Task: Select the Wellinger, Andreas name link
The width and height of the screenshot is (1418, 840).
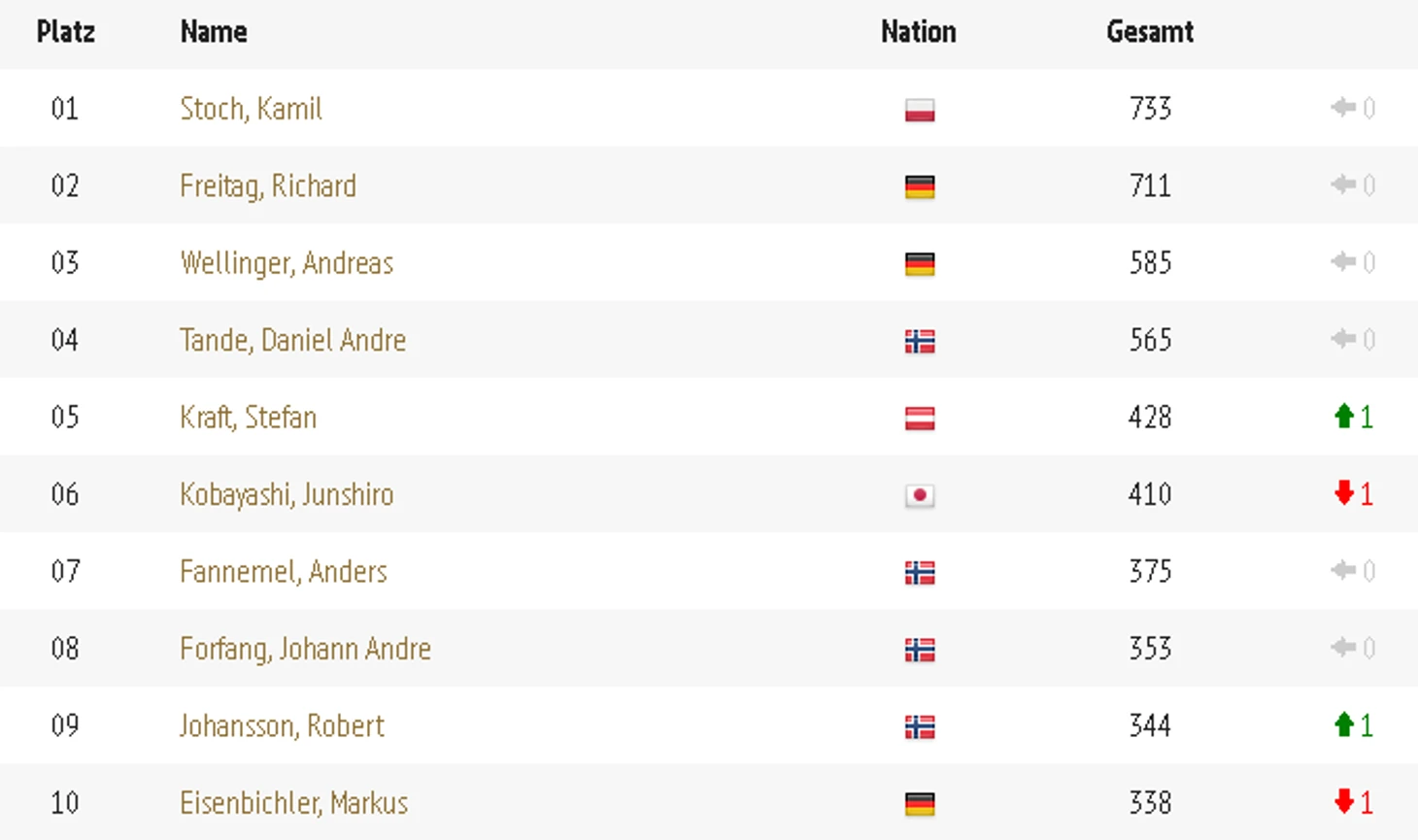Action: click(287, 263)
